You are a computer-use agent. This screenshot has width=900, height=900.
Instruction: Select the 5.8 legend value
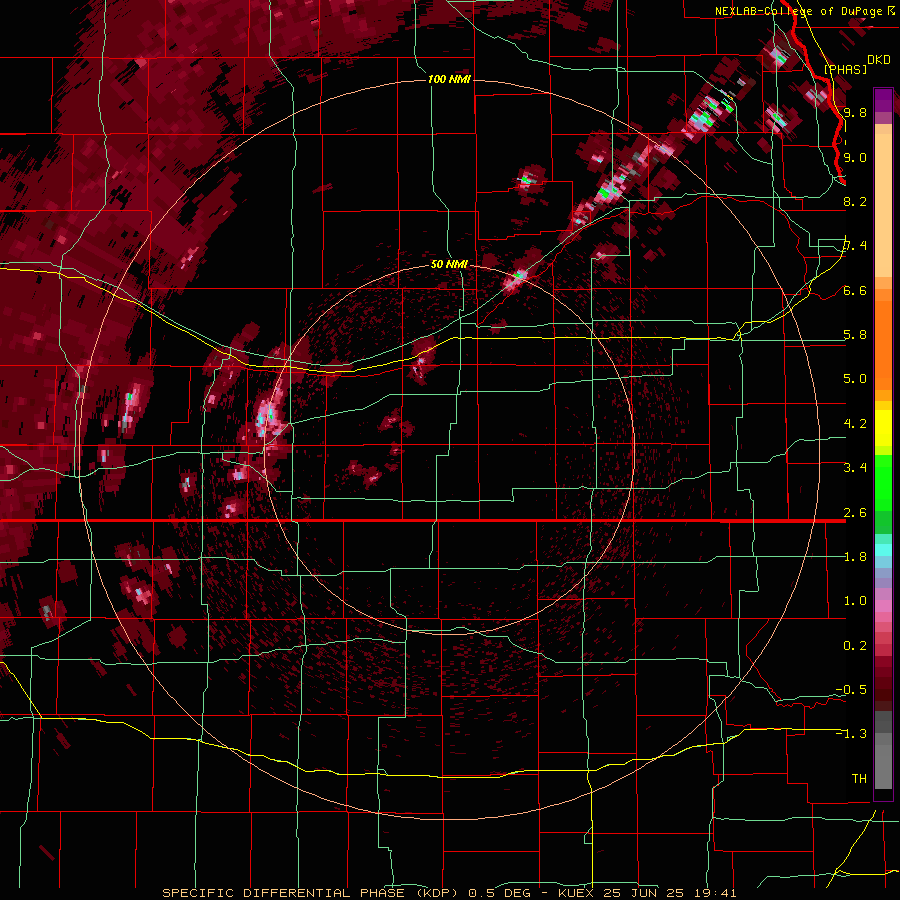(855, 334)
